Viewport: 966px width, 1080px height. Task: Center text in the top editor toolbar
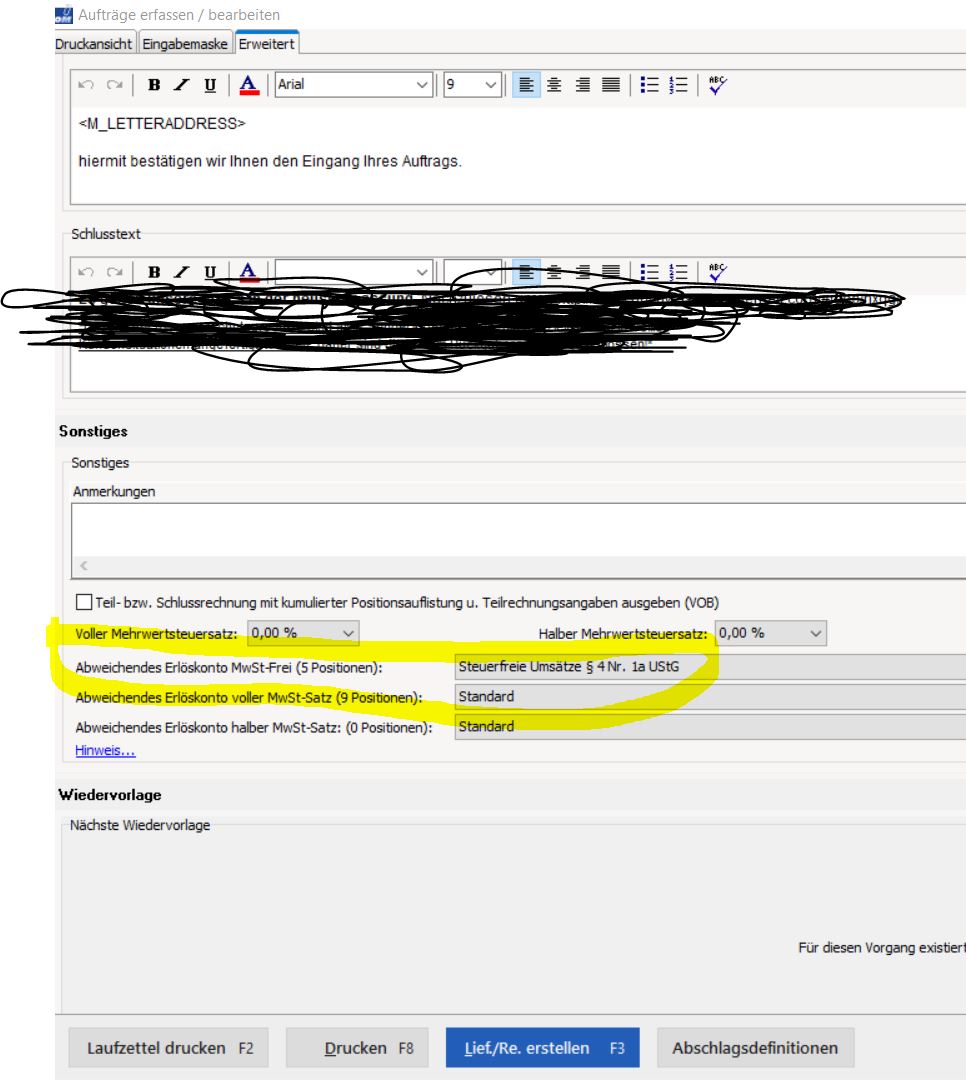tap(554, 85)
